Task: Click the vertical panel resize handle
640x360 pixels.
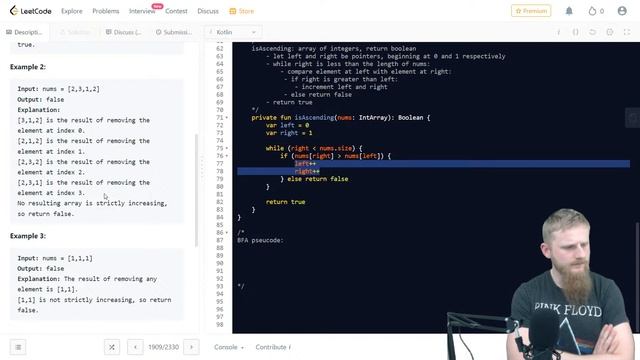Action: [202, 167]
